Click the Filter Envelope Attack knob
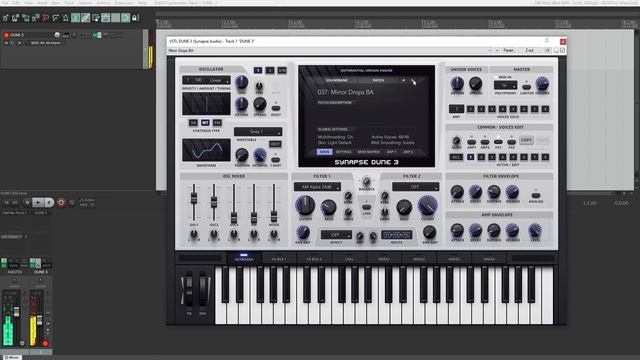 click(457, 191)
